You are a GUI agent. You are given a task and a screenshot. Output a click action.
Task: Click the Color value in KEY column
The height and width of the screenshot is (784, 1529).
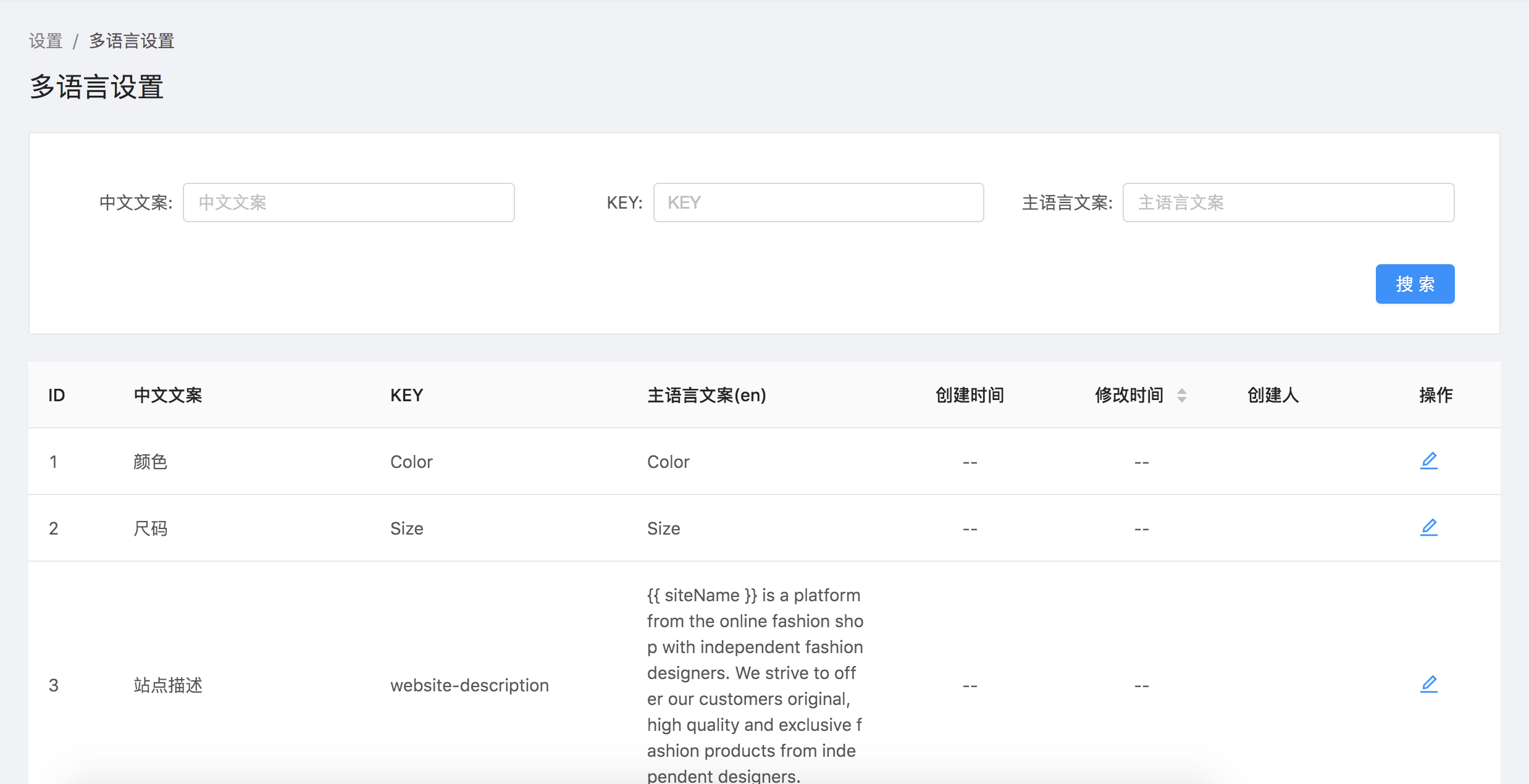click(x=411, y=462)
